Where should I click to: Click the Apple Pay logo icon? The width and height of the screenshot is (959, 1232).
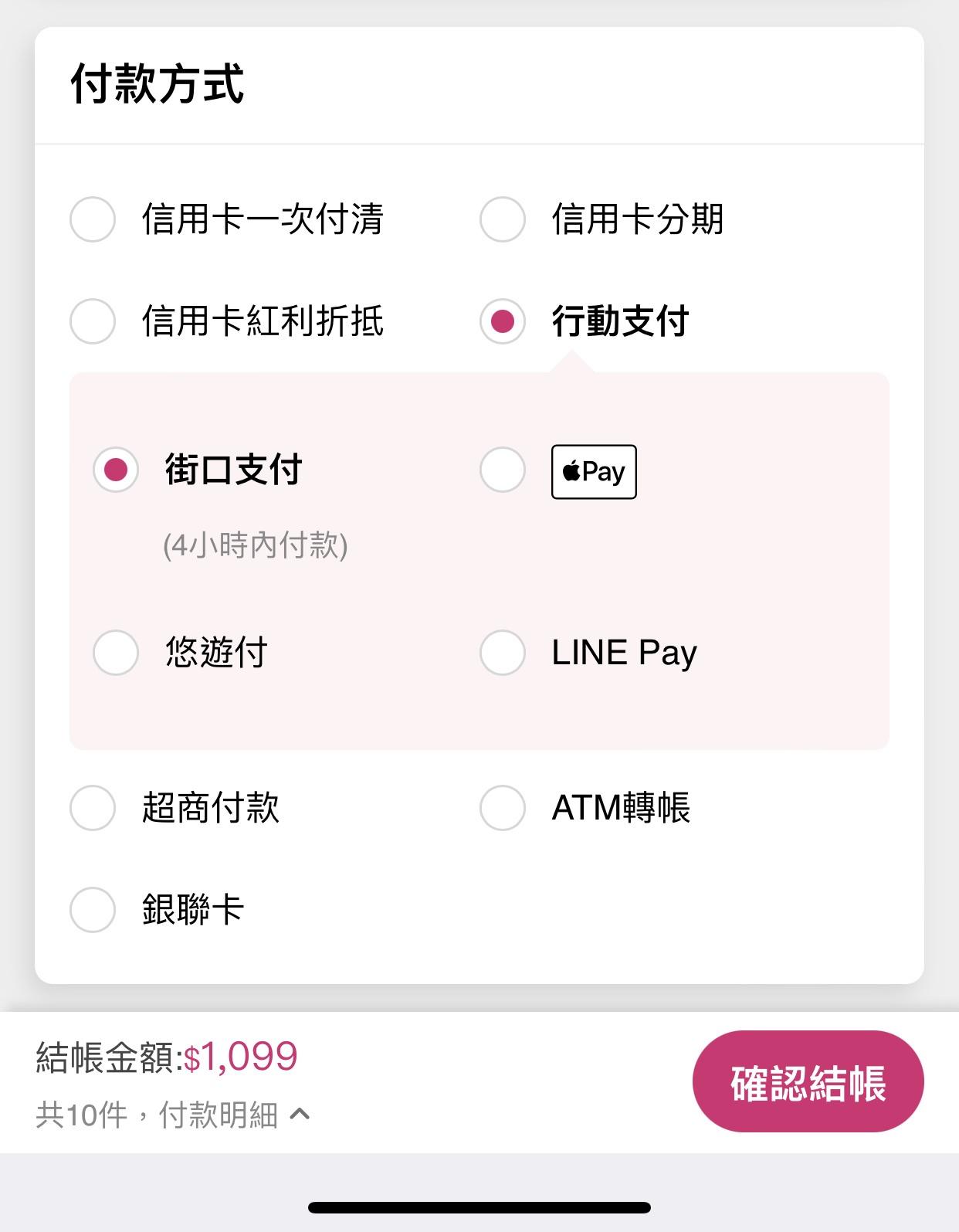coord(594,472)
